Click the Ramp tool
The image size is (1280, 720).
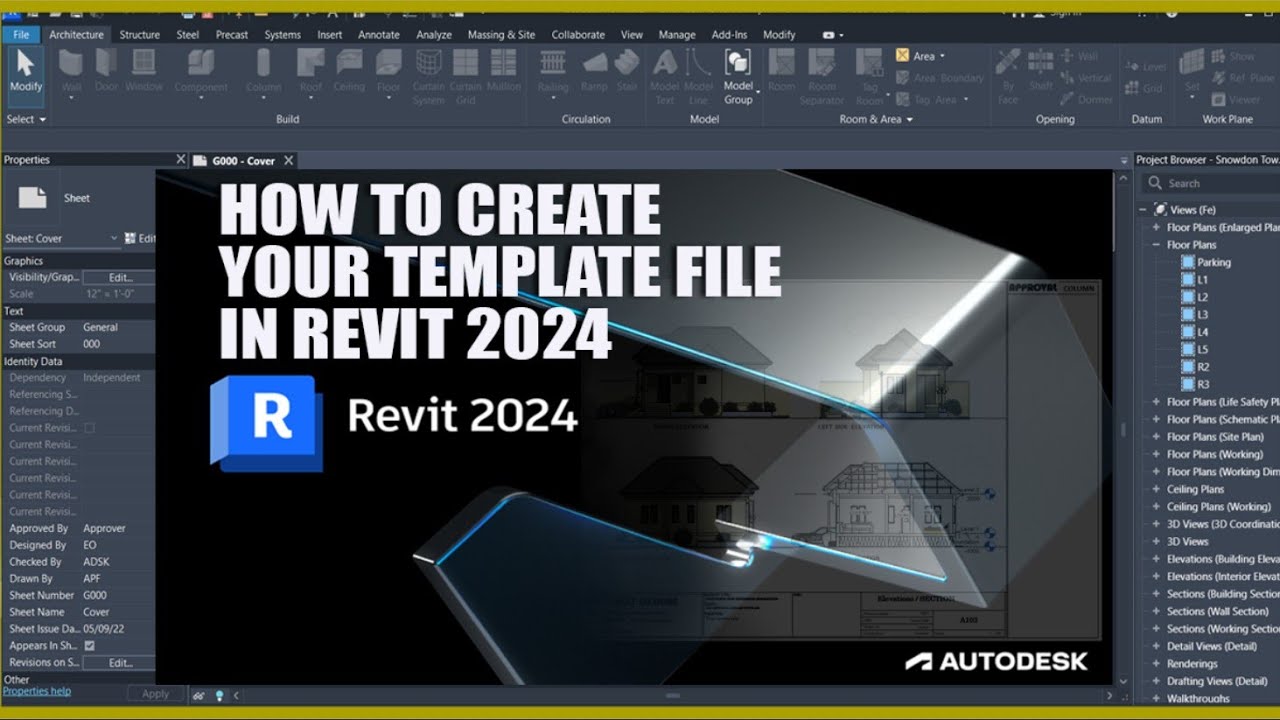pyautogui.click(x=594, y=72)
